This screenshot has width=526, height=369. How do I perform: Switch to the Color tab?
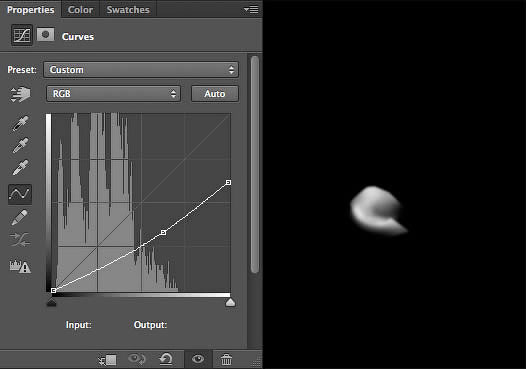(x=80, y=10)
